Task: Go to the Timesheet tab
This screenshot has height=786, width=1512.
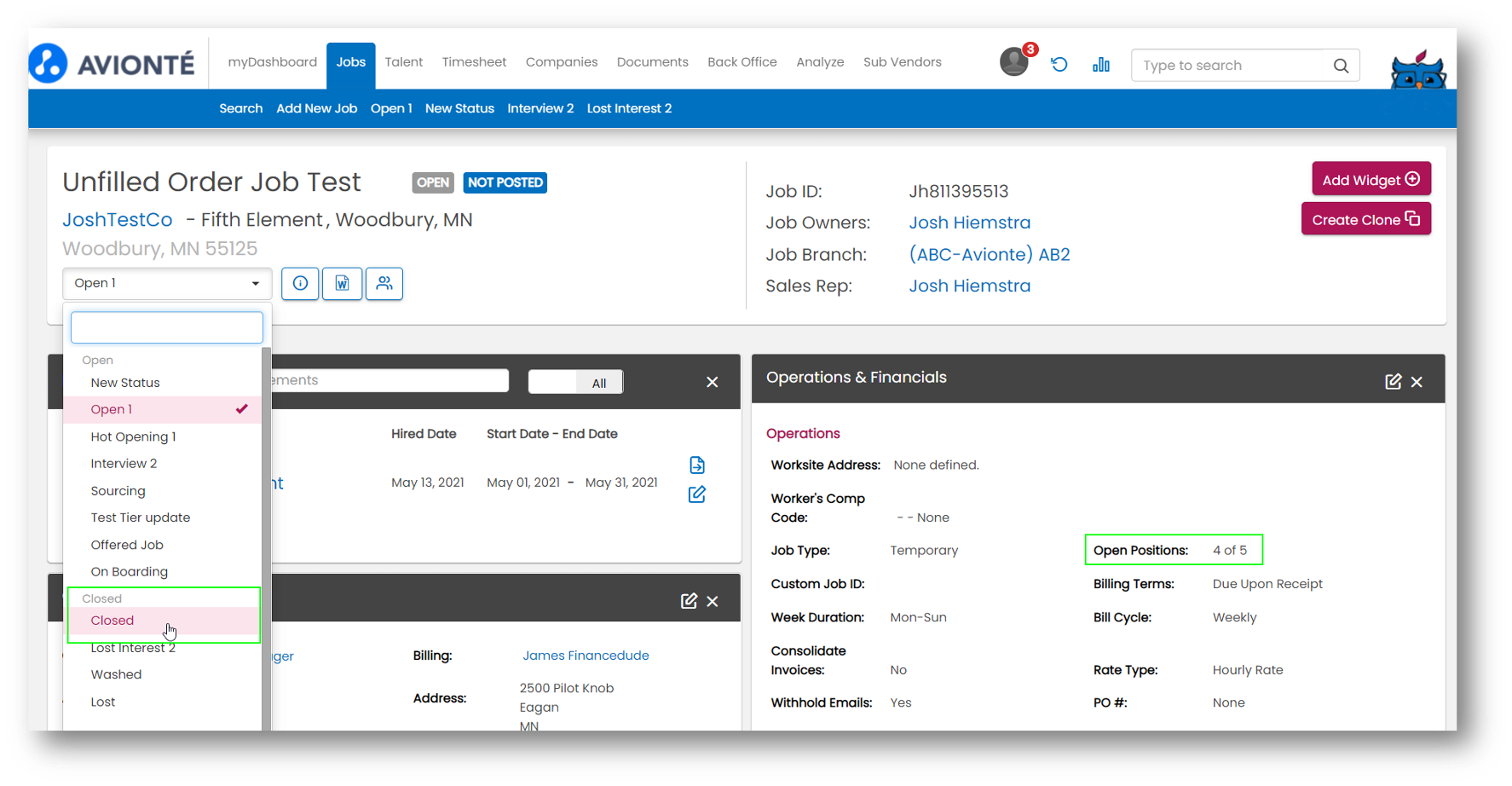Action: pyautogui.click(x=474, y=62)
